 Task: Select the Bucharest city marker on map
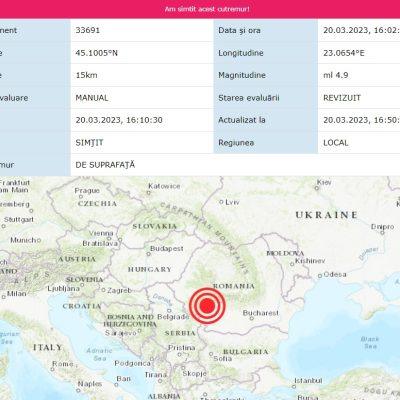pos(252,319)
